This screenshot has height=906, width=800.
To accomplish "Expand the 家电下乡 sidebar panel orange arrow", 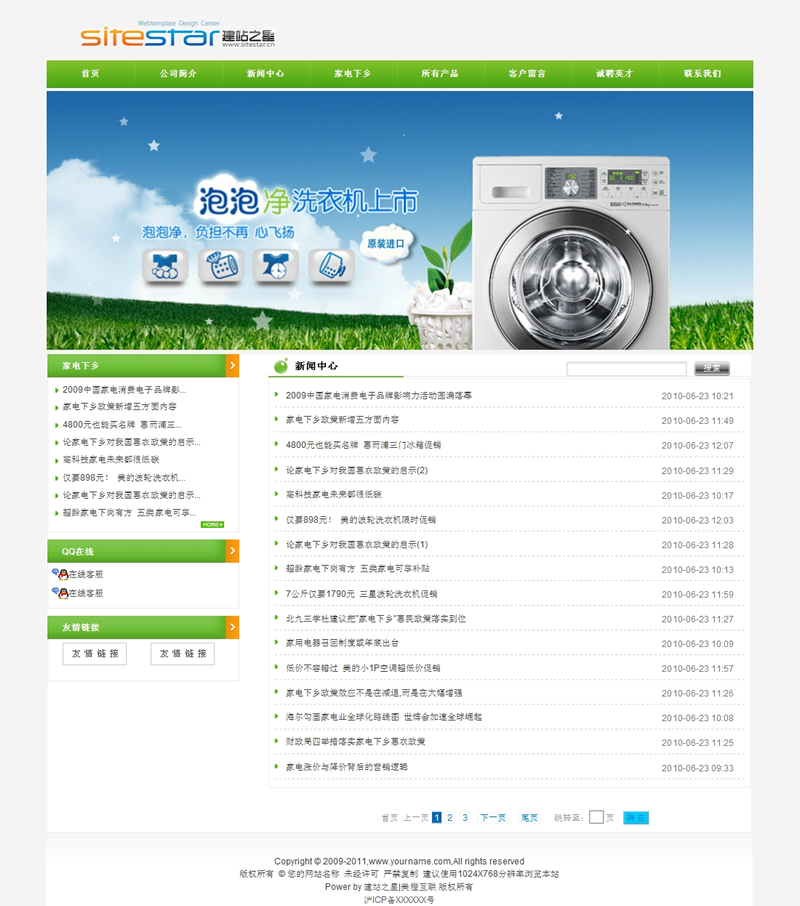I will pyautogui.click(x=232, y=366).
